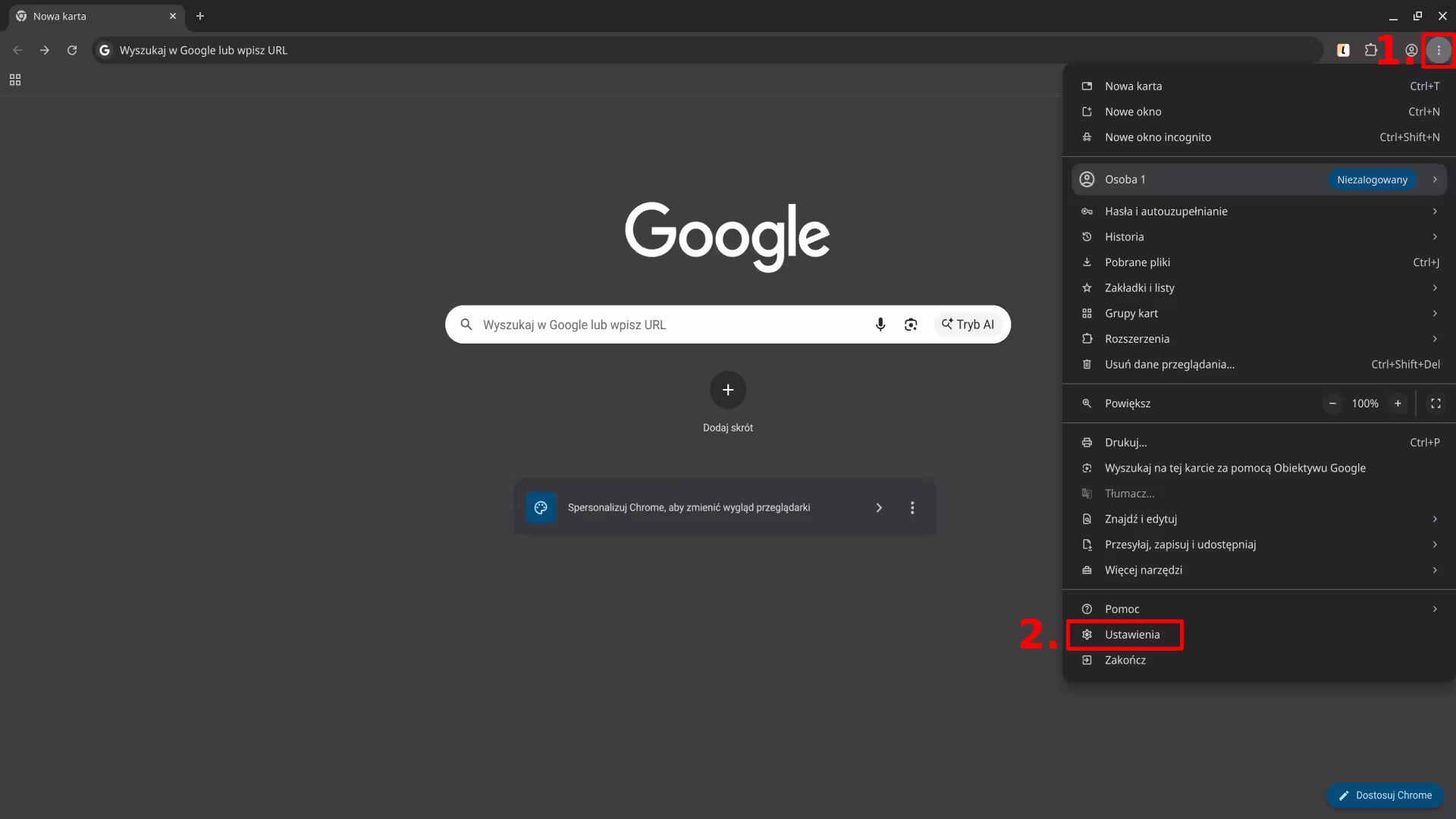Screen dimensions: 1456x819
Task: Expand Hasła i autouzupełnianie submenu
Action: 1259,212
